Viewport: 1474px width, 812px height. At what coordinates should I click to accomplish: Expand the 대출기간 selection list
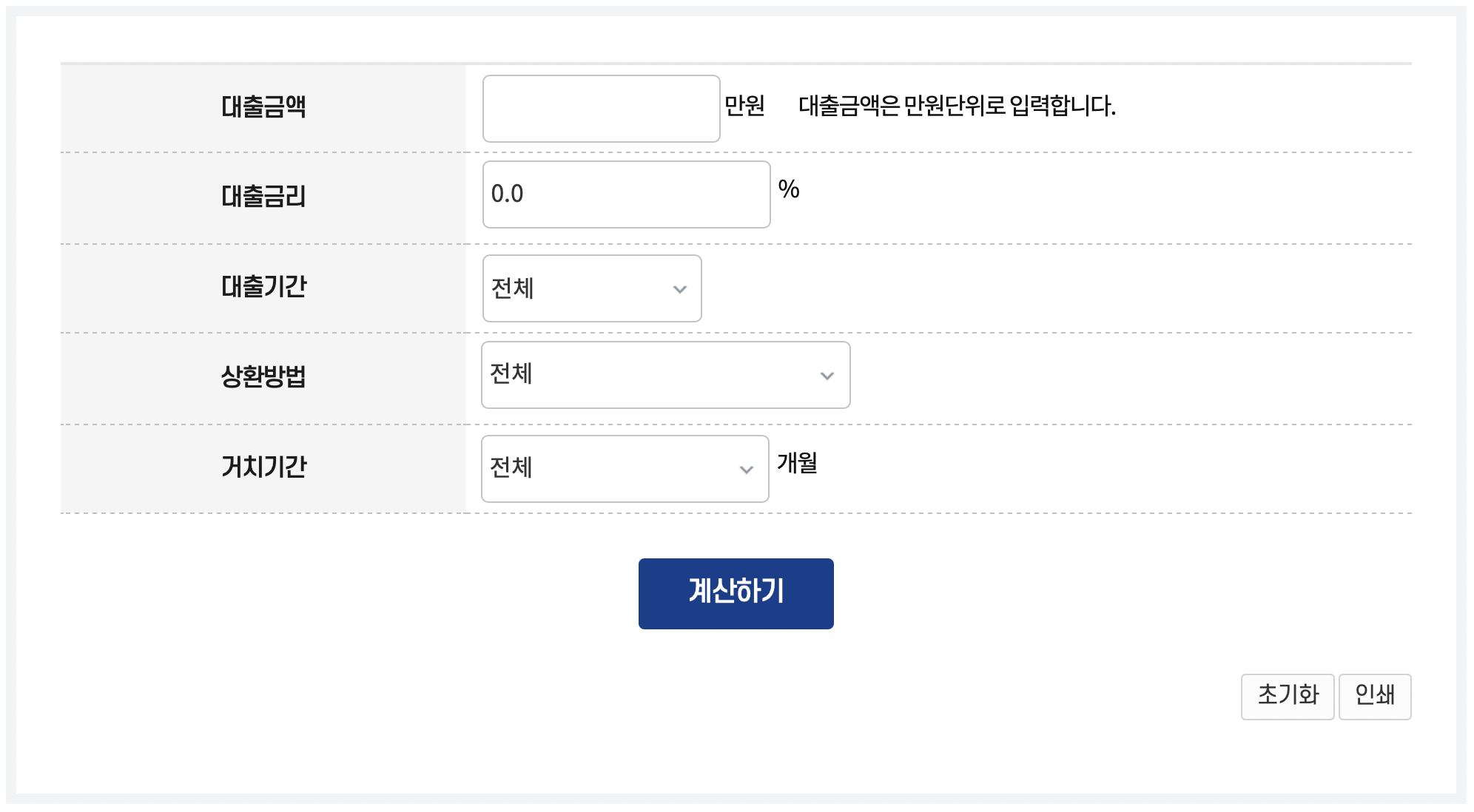click(591, 289)
